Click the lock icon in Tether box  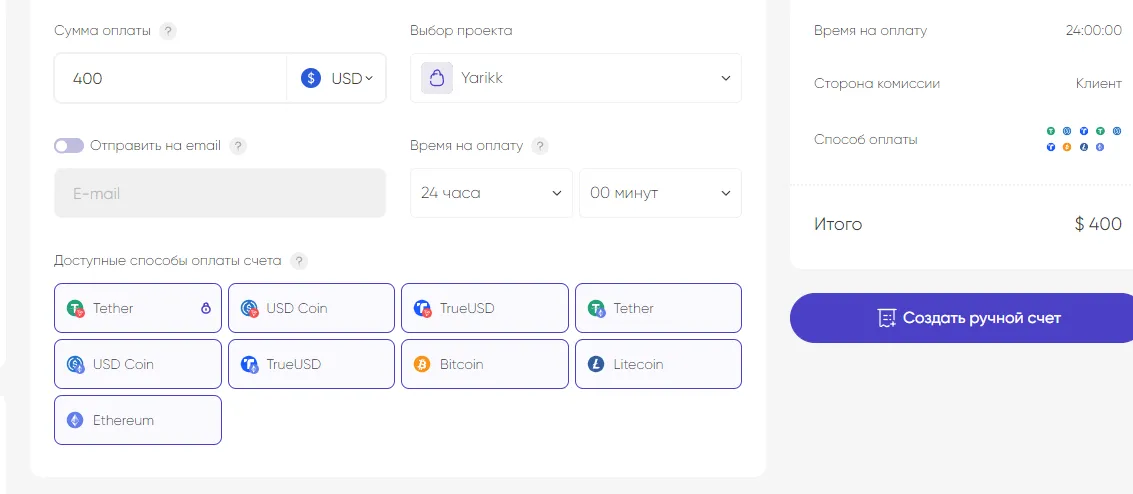[x=206, y=308]
